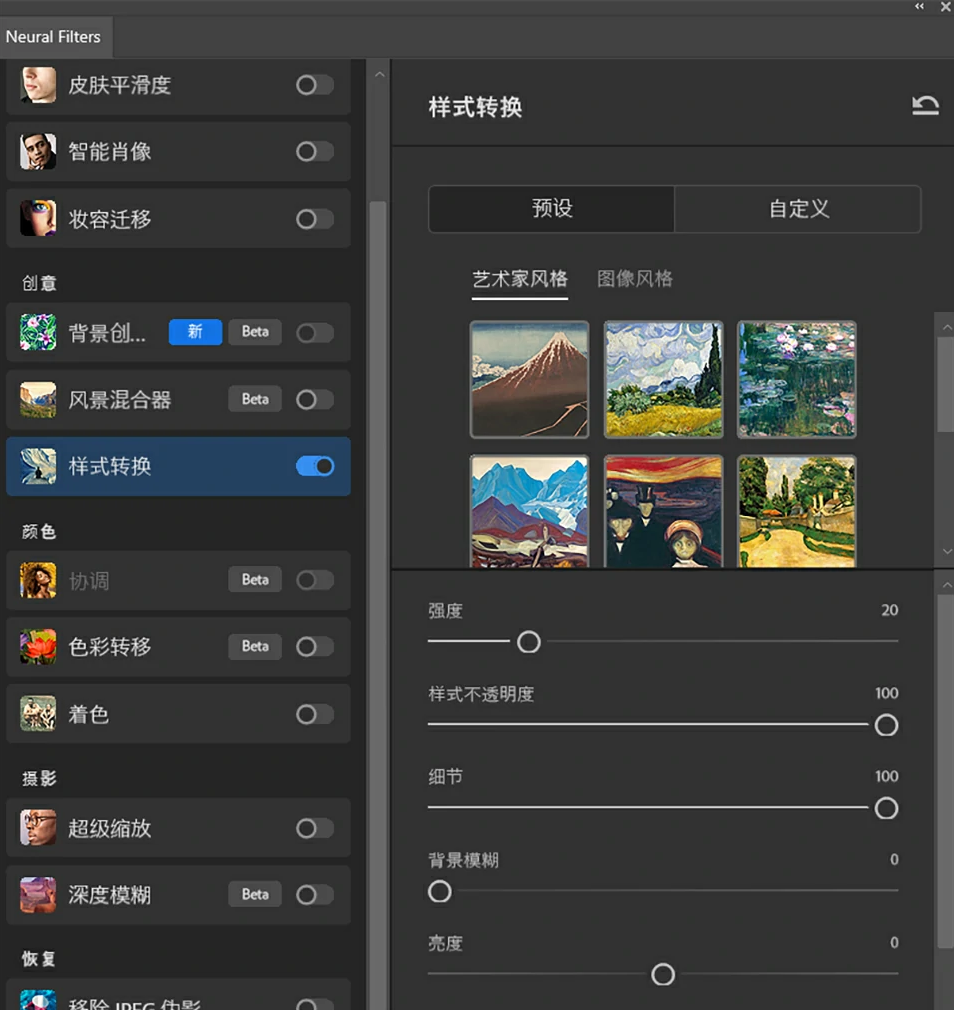This screenshot has width=954, height=1010.
Task: Choose the Monet water lilies style
Action: pos(797,379)
